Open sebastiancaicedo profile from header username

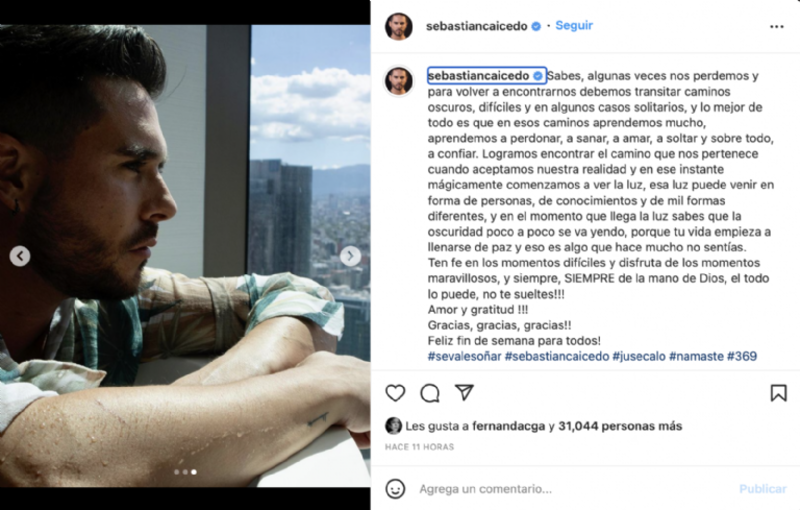(477, 26)
